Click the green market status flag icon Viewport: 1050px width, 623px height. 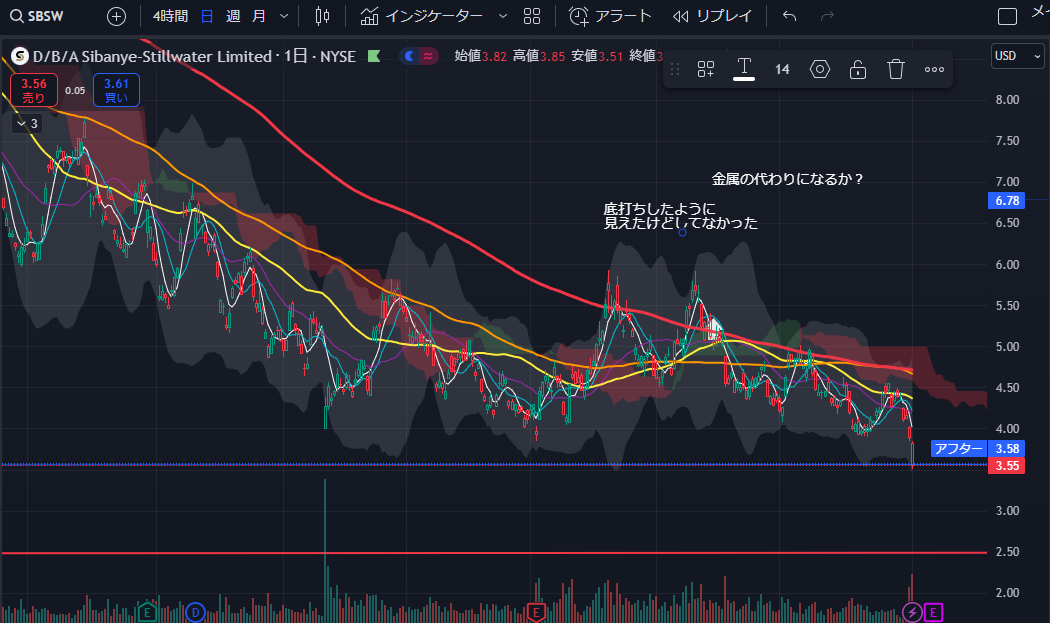374,56
